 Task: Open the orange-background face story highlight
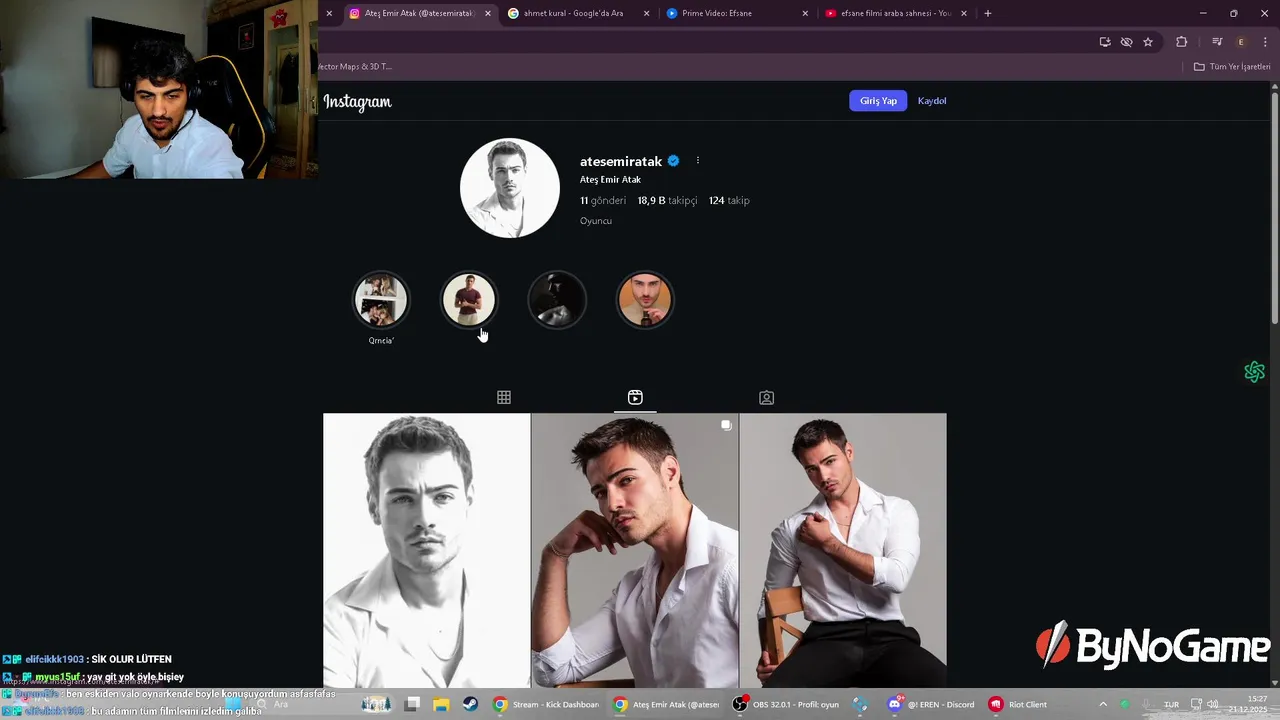645,300
